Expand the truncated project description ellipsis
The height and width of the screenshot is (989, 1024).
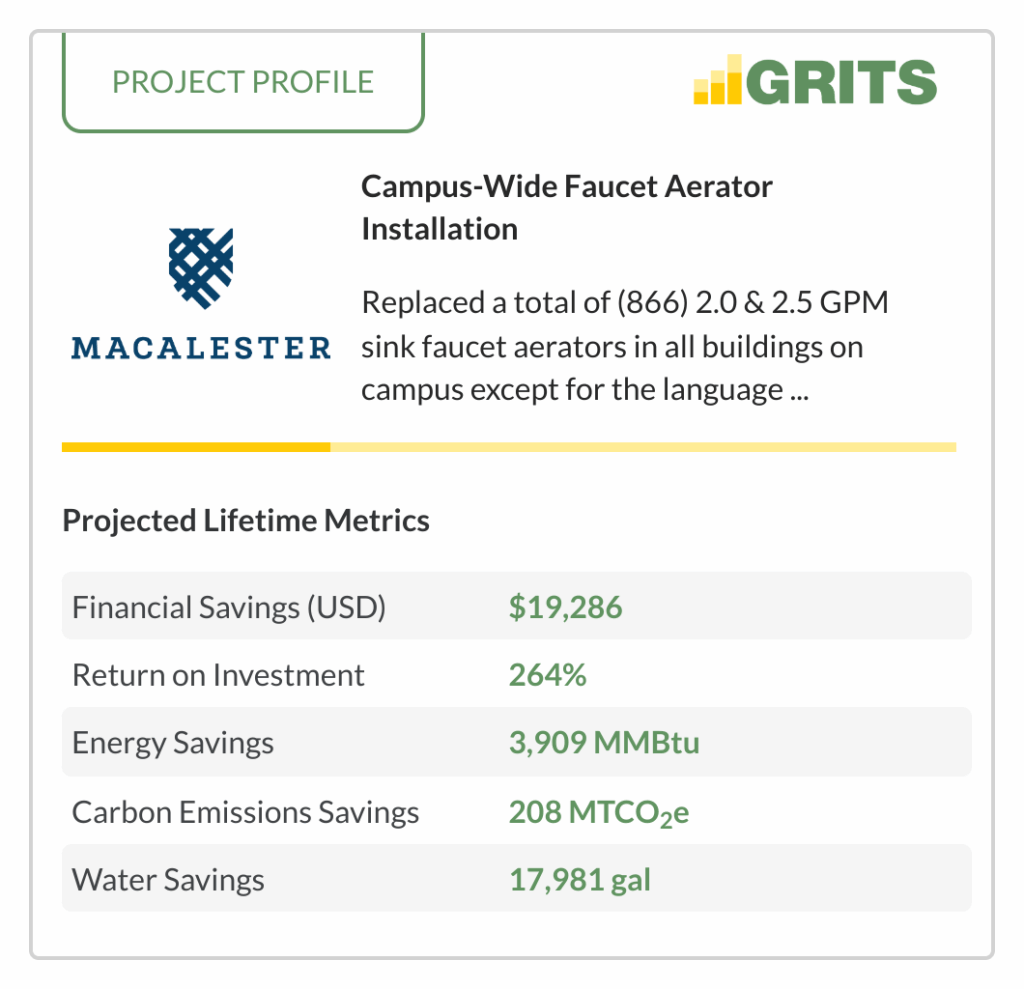[x=799, y=390]
